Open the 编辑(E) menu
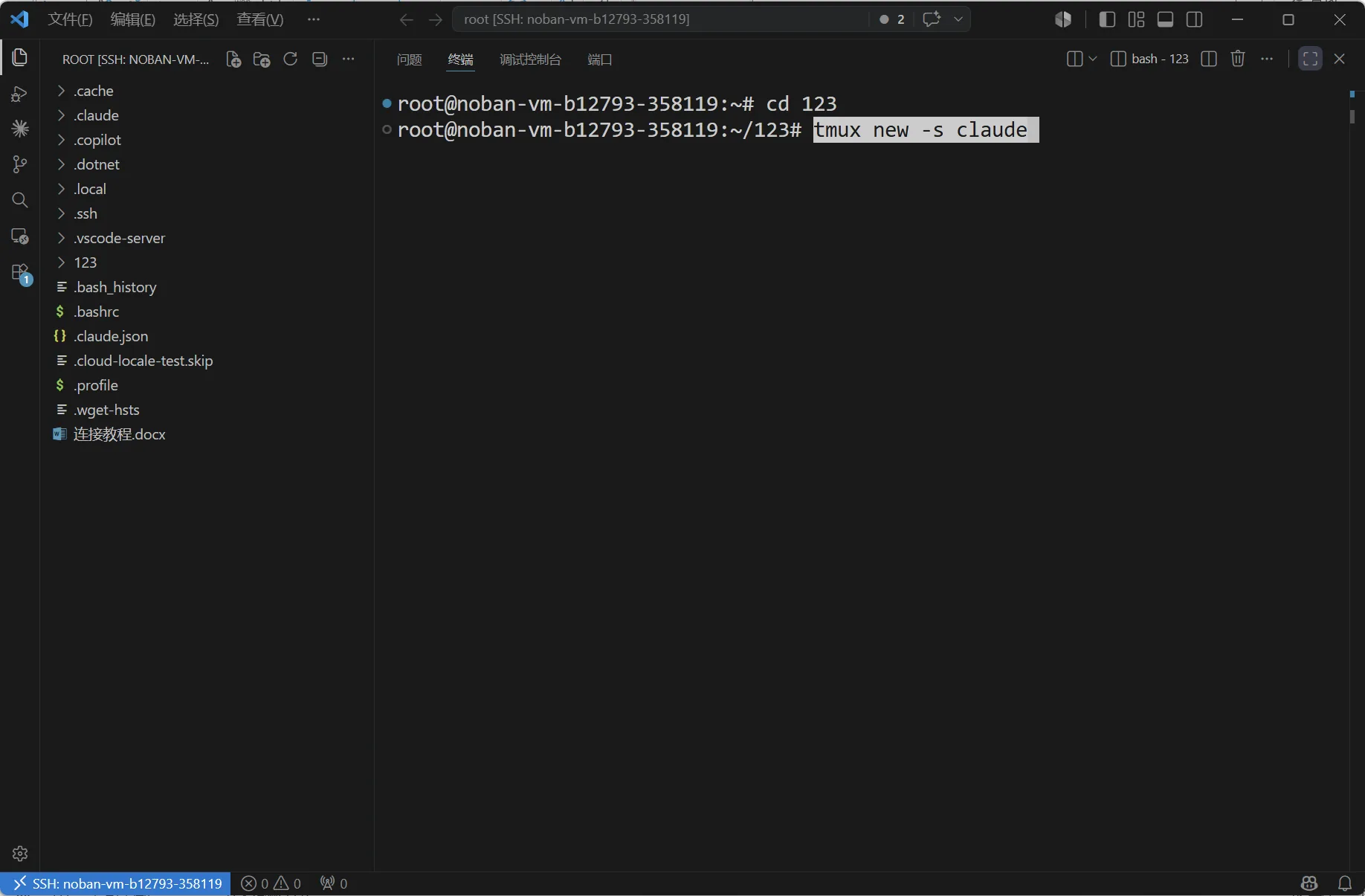Viewport: 1365px width, 896px height. click(133, 19)
